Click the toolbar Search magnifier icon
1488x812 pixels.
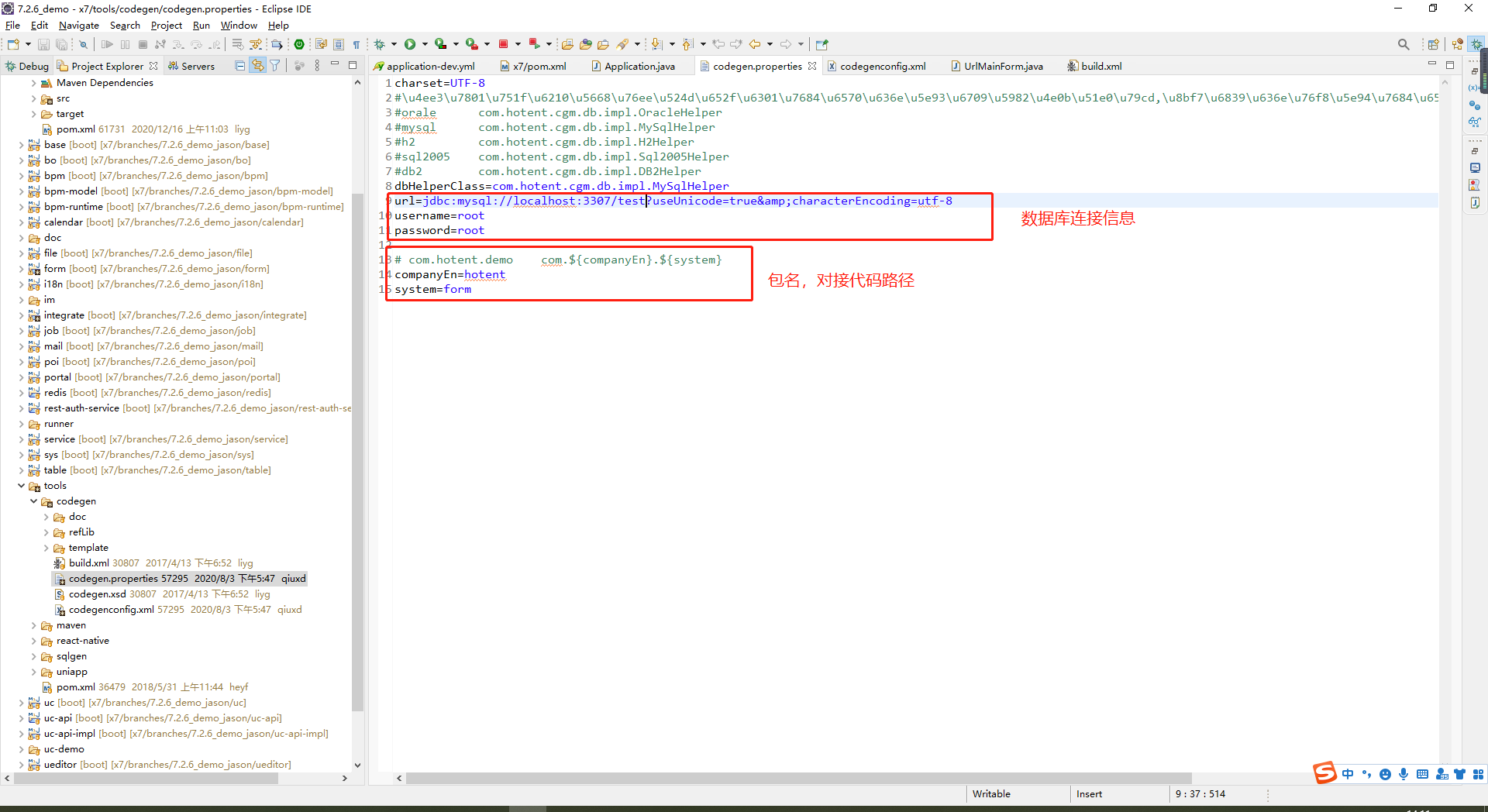(x=1403, y=44)
